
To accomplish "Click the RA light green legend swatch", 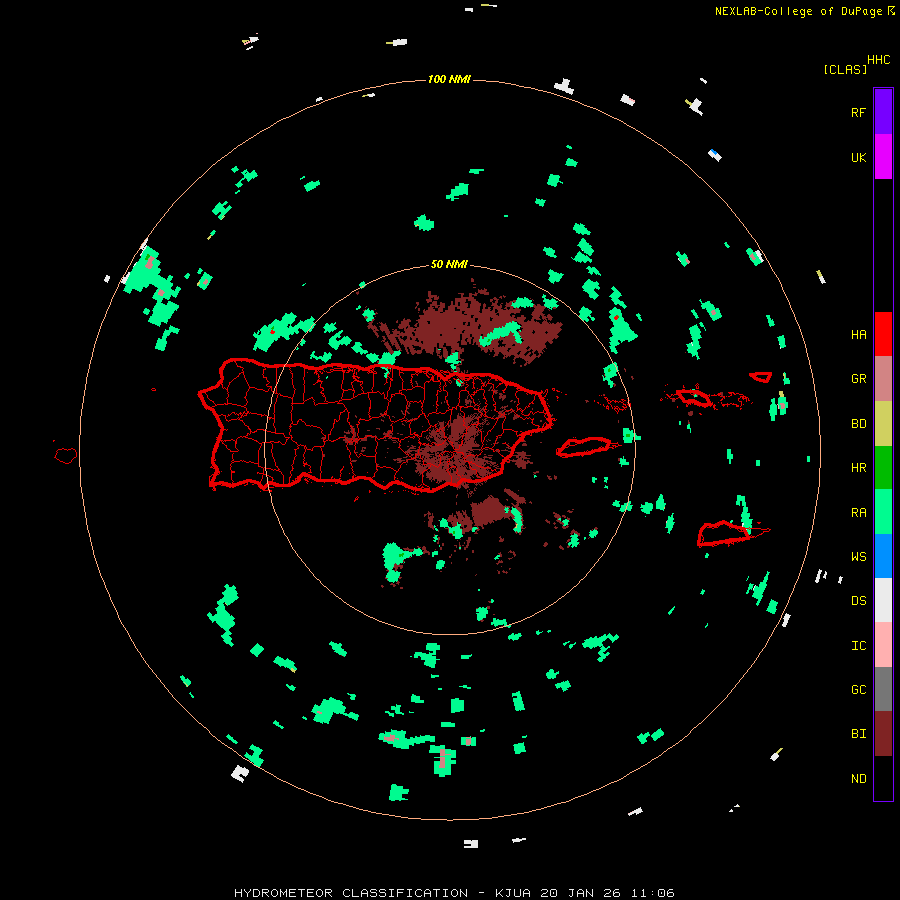I will pos(883,512).
